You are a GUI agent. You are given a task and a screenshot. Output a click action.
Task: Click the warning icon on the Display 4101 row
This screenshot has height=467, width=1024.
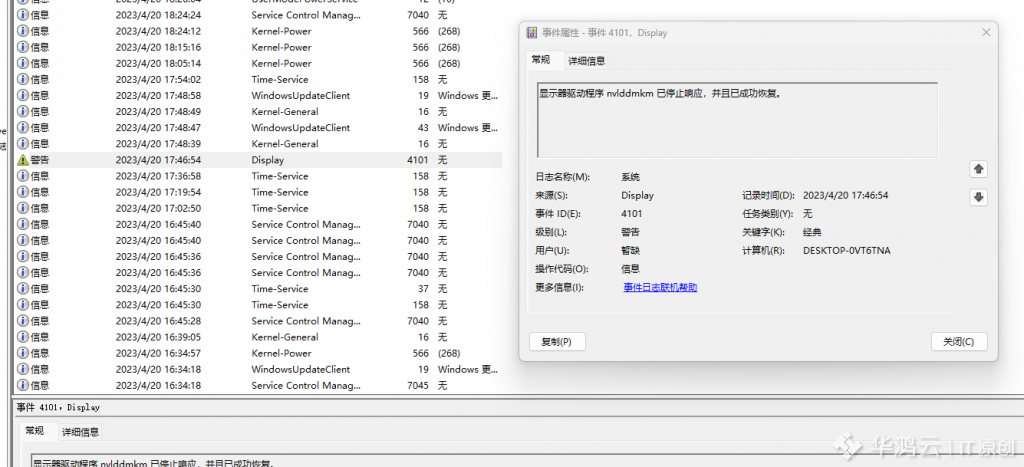pyautogui.click(x=23, y=160)
